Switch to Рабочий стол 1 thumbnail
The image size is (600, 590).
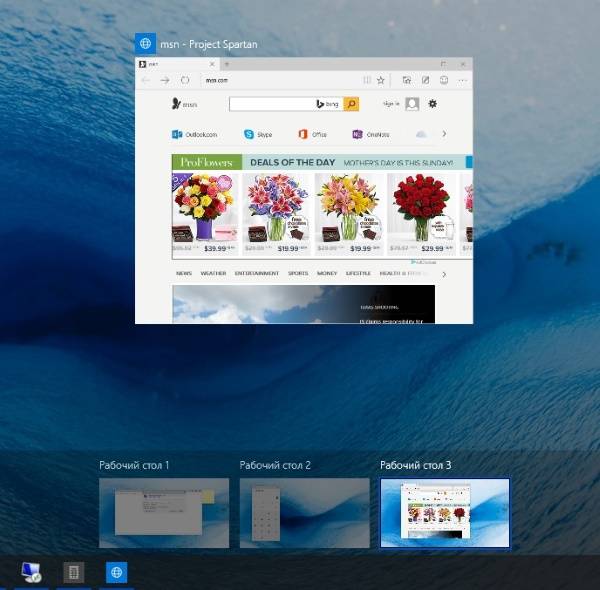(x=164, y=513)
